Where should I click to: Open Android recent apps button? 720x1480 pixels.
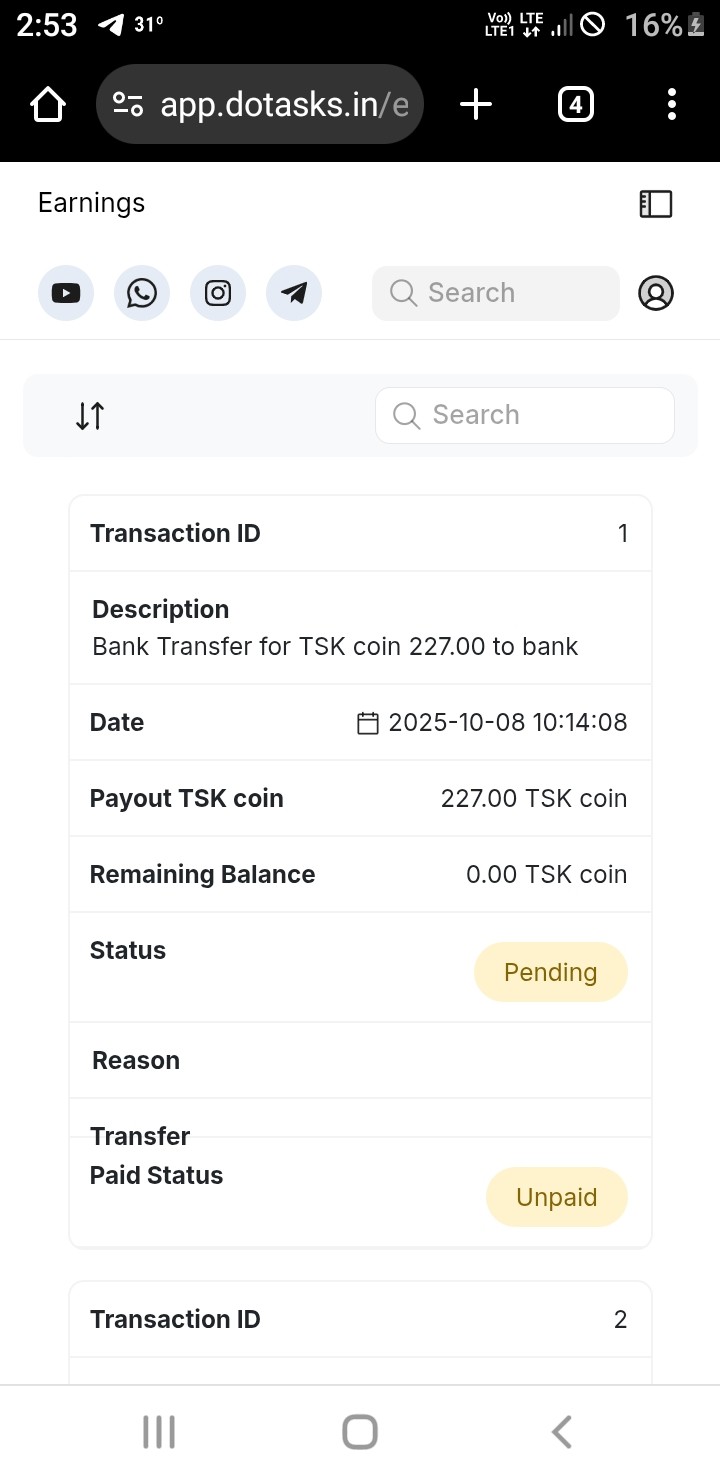click(159, 1432)
